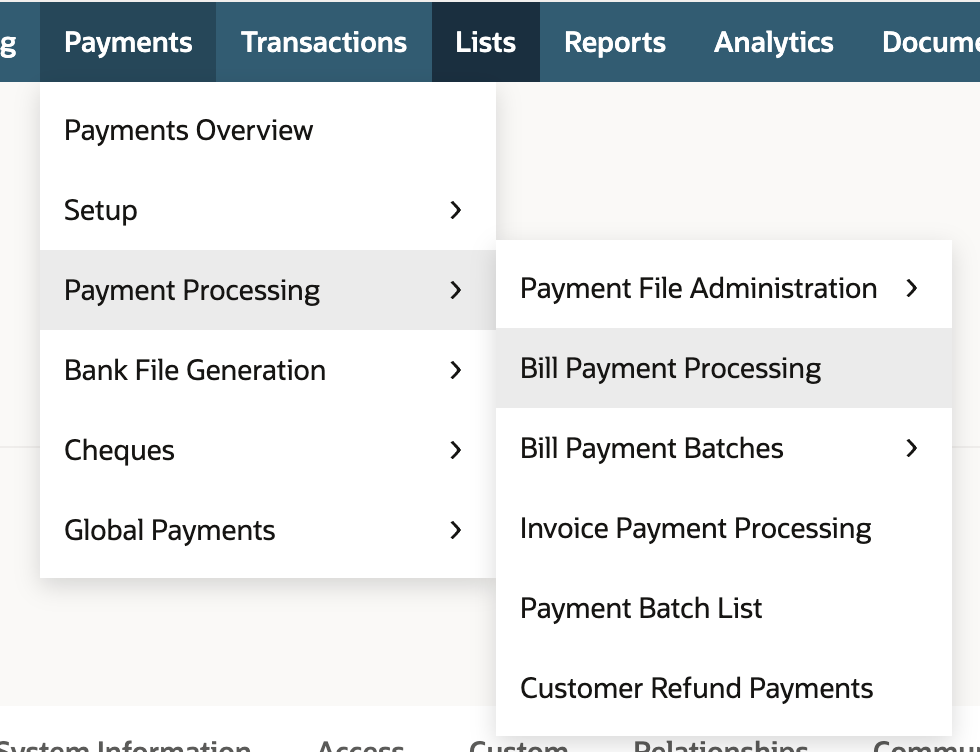The height and width of the screenshot is (752, 980).
Task: Expand Payment Processing chevron arrow
Action: coord(456,290)
